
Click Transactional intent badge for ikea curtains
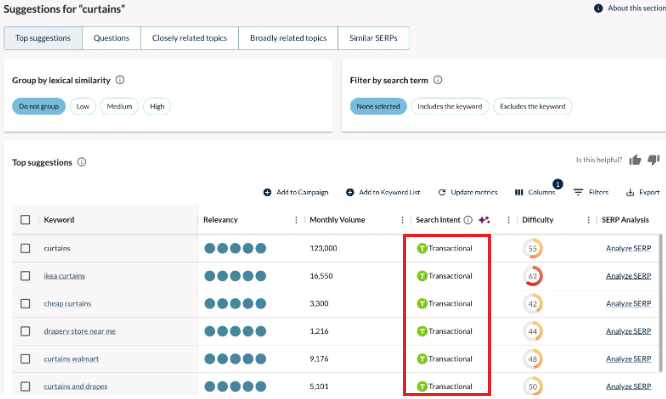[x=445, y=276]
